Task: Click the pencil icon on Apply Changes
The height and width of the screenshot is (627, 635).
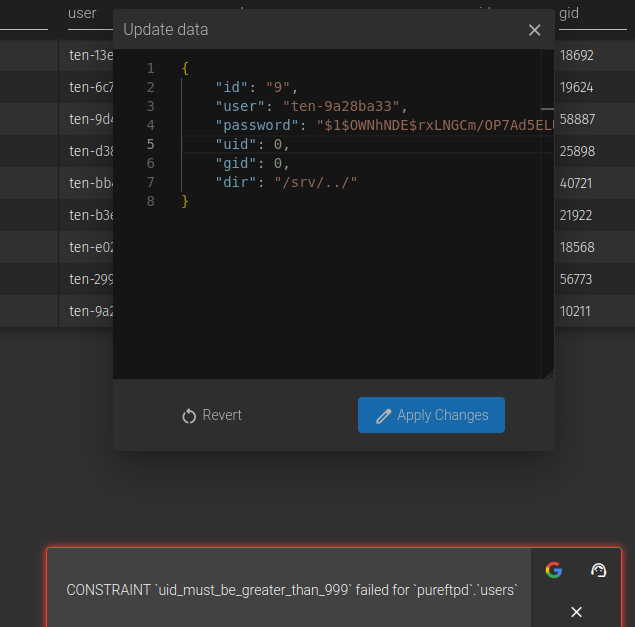Action: [x=383, y=416]
